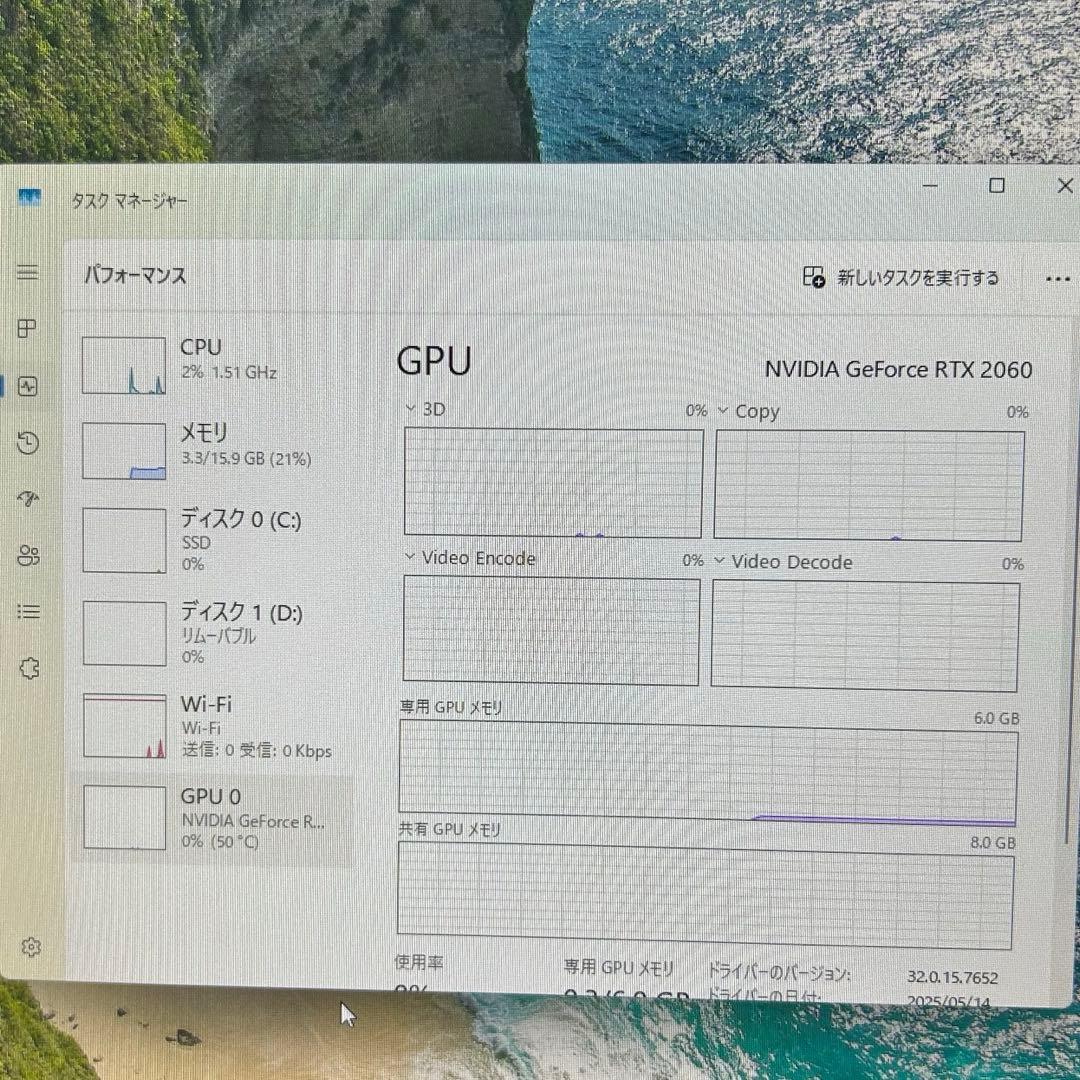Collapse the 3D engine graph chevron
This screenshot has height=1080, width=1080.
410,409
